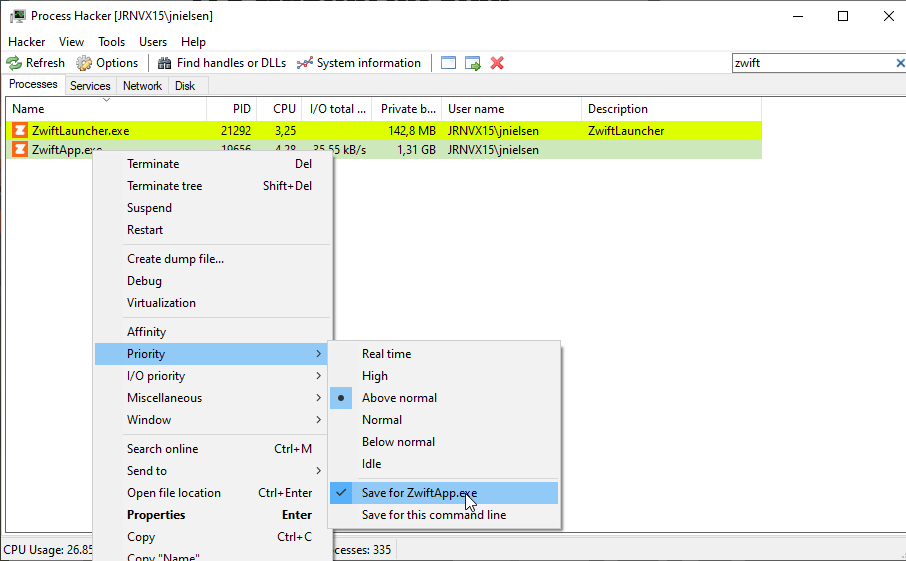Toggle Save for ZwiftApp.exe option
The height and width of the screenshot is (561, 906).
point(444,493)
